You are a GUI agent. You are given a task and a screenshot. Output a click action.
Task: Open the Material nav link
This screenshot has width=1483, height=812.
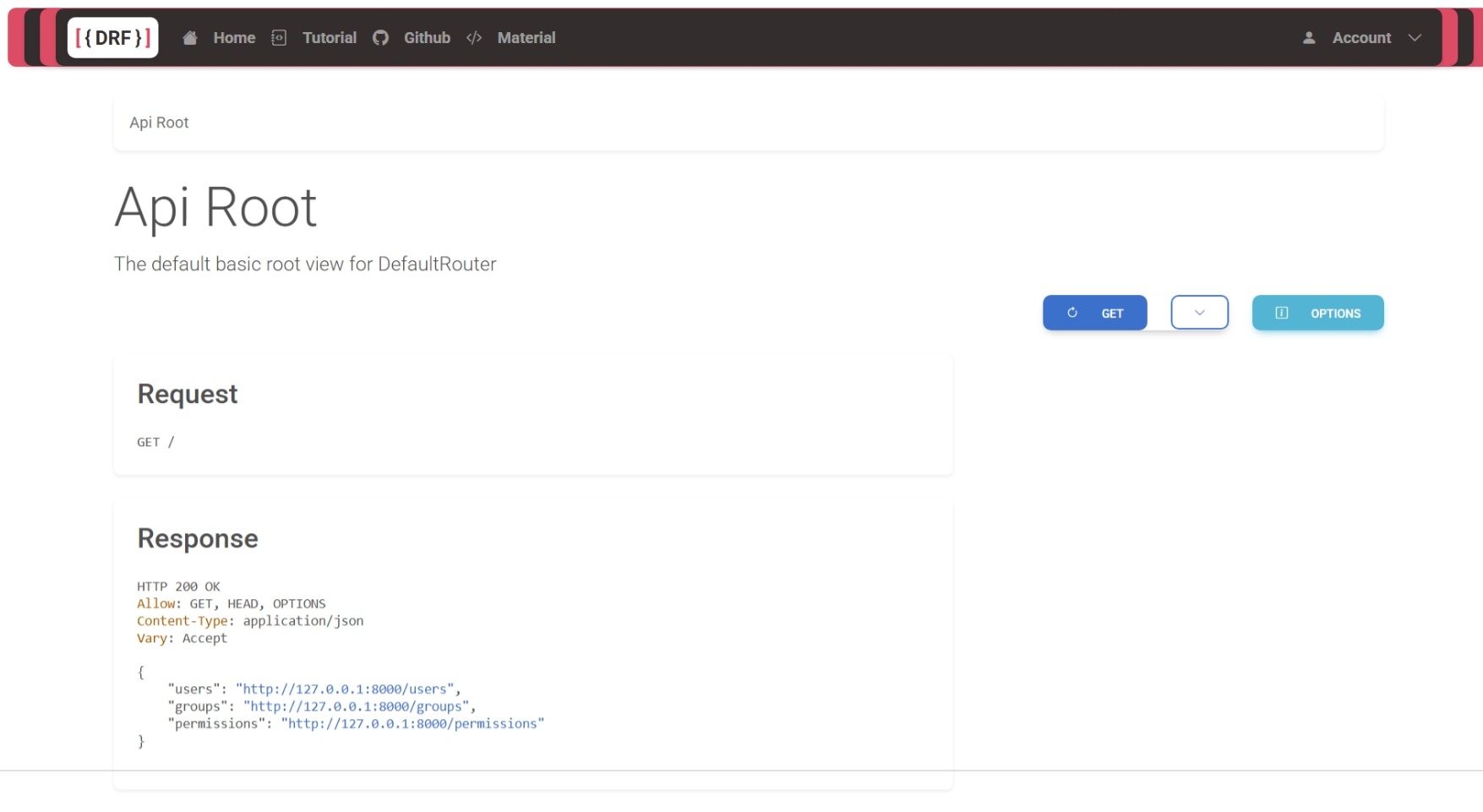[526, 38]
